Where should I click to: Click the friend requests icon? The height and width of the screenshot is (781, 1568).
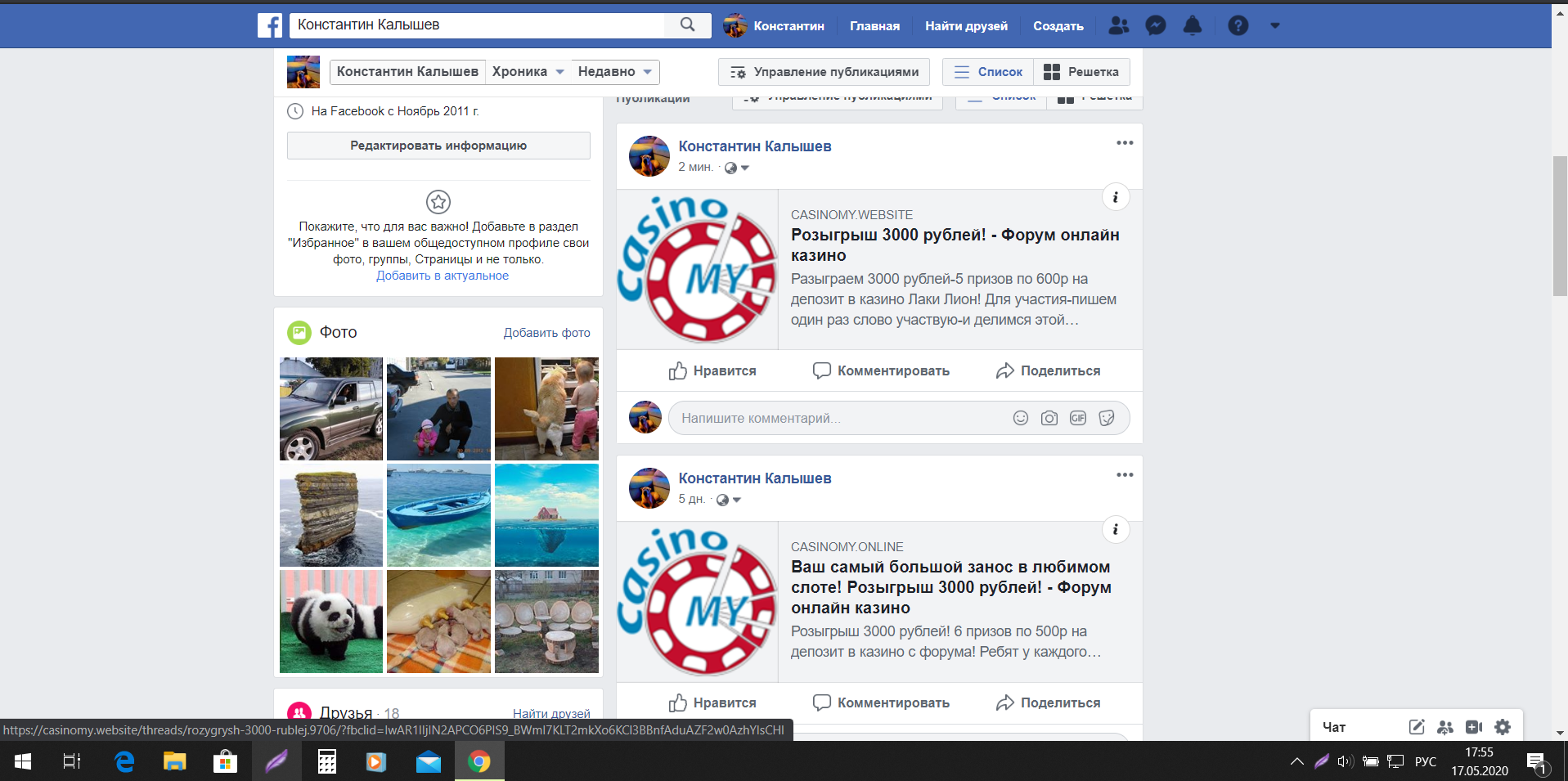point(1118,26)
